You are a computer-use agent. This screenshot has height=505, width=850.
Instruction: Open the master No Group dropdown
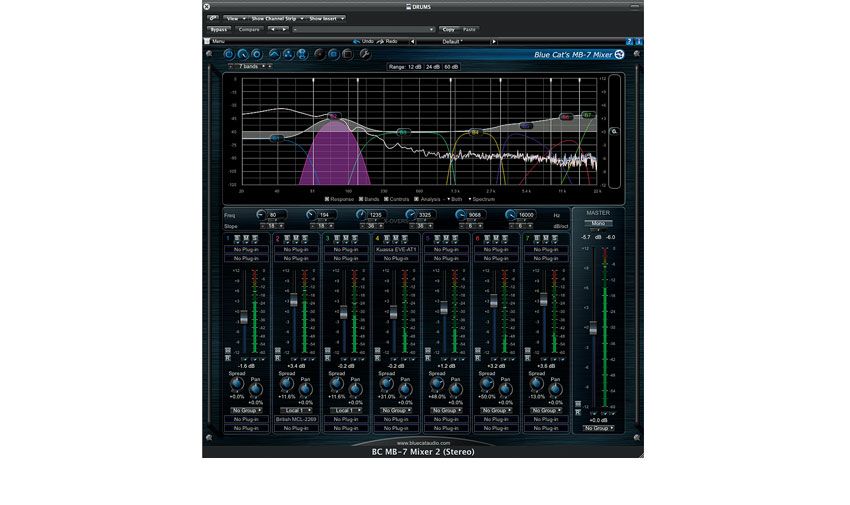point(598,428)
